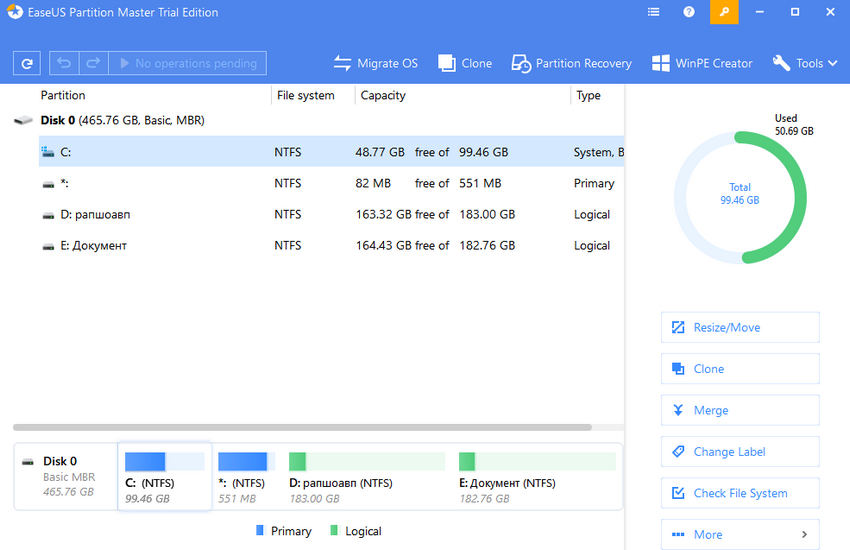
Task: Select E: Документ block in disk map
Action: pos(537,477)
